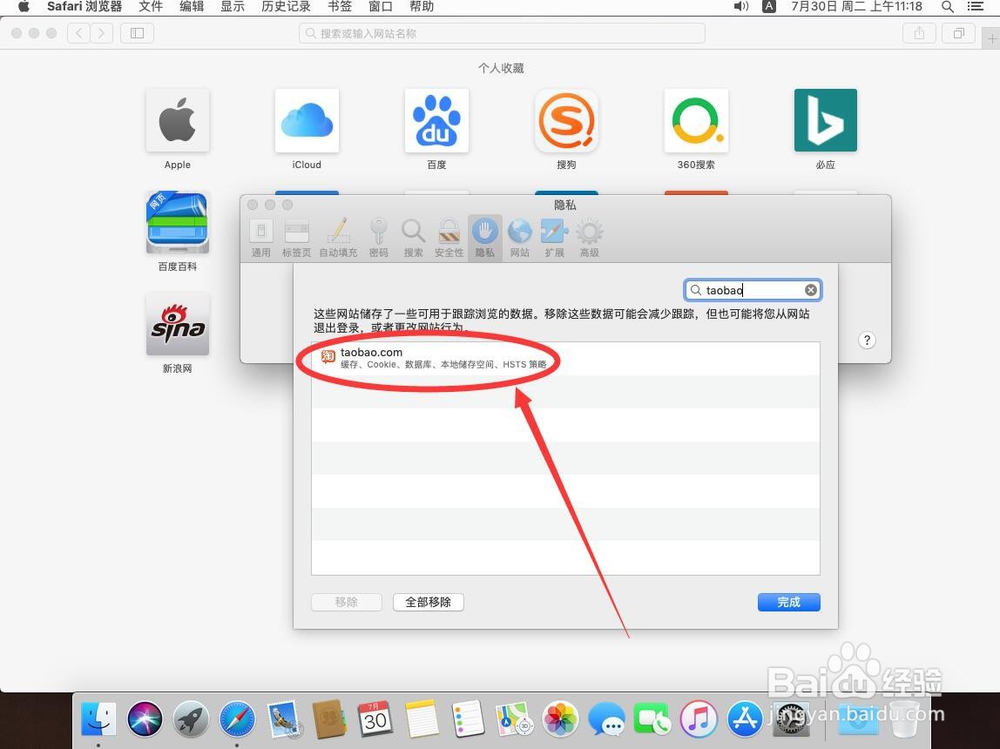Open the input source A icon
This screenshot has width=1000, height=749.
pos(770,7)
